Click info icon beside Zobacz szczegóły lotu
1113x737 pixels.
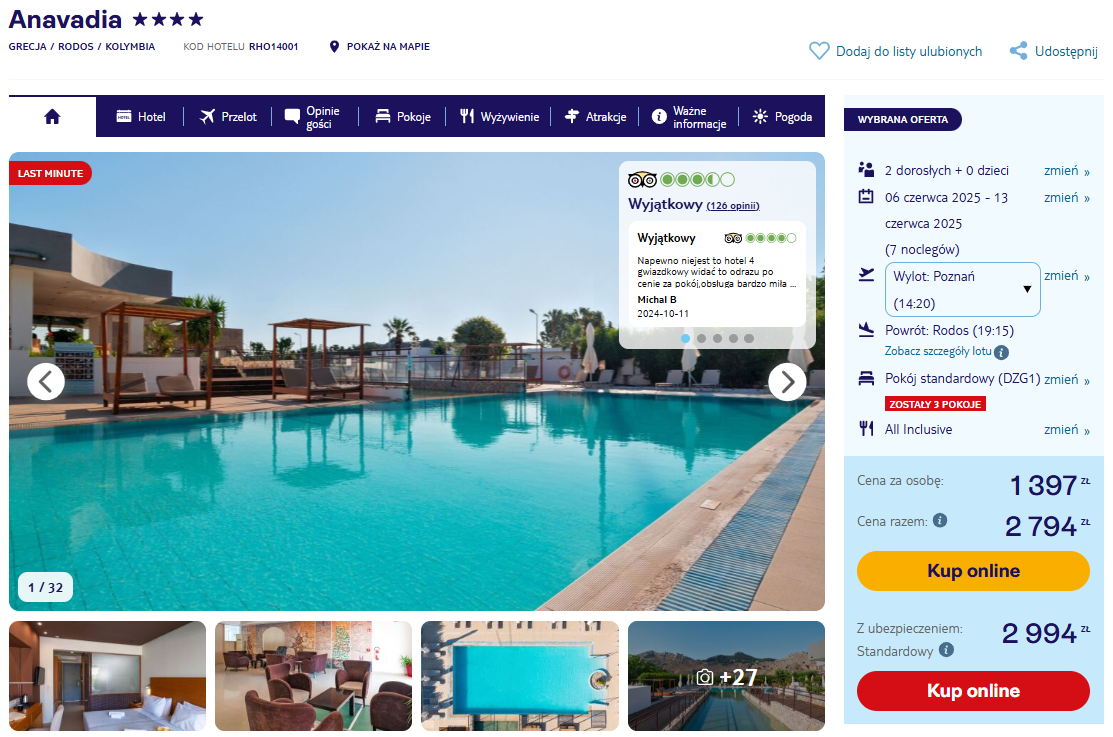point(1002,352)
